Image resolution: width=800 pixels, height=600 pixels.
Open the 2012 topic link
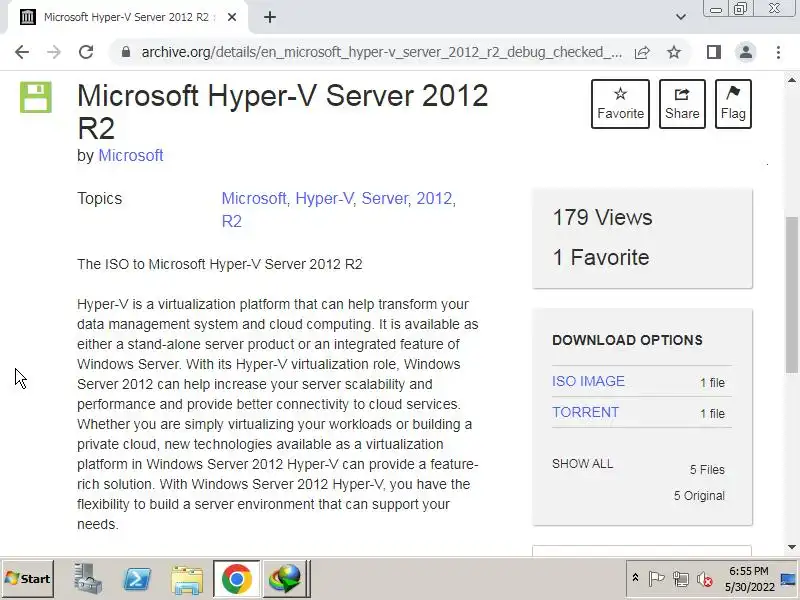pyautogui.click(x=434, y=198)
